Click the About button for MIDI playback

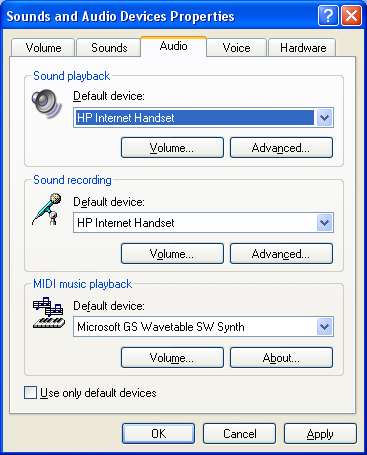[281, 357]
